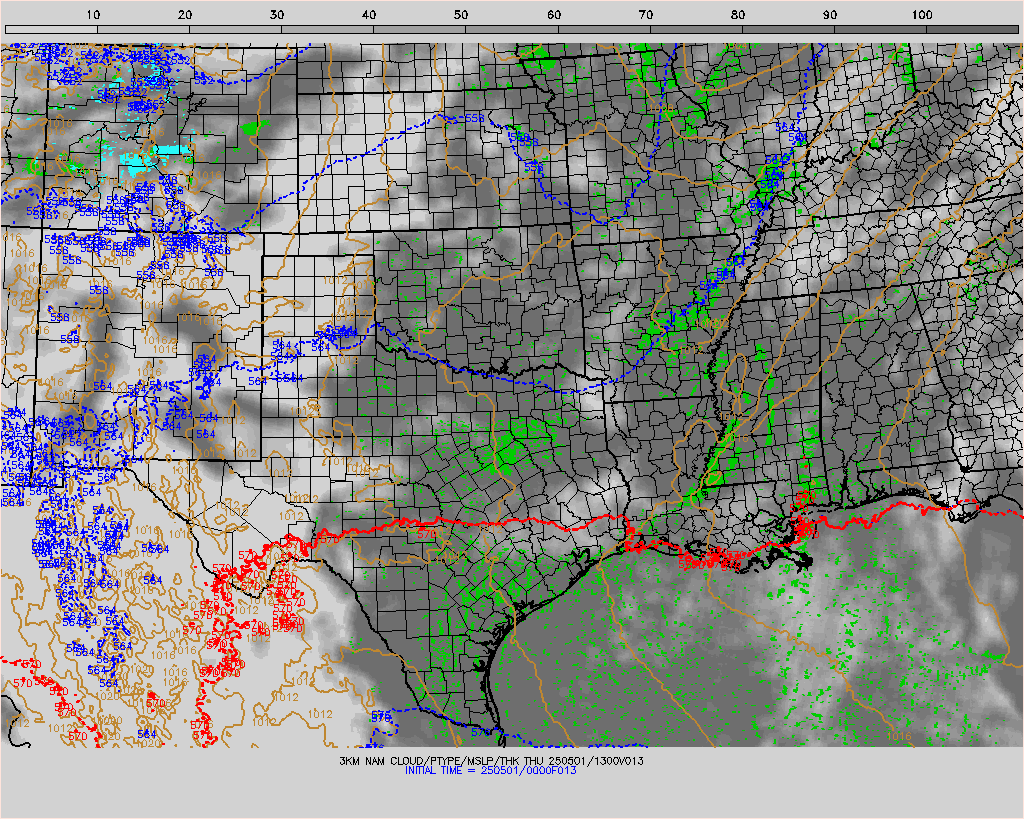Select gray scale segment between 50 and 60
Viewport: 1024px width, 819px height.
[511, 29]
